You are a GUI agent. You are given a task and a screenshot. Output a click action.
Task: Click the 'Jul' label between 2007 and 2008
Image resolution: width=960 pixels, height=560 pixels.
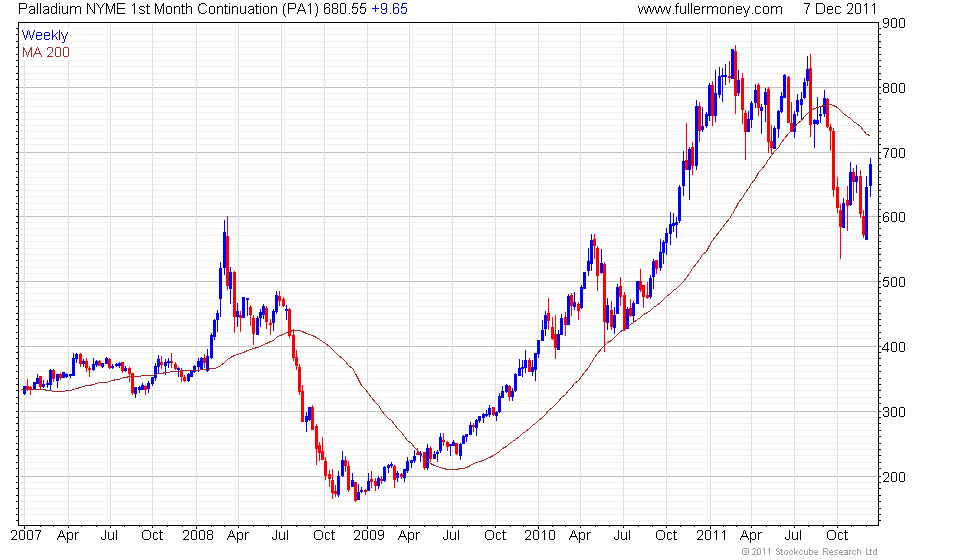click(109, 536)
